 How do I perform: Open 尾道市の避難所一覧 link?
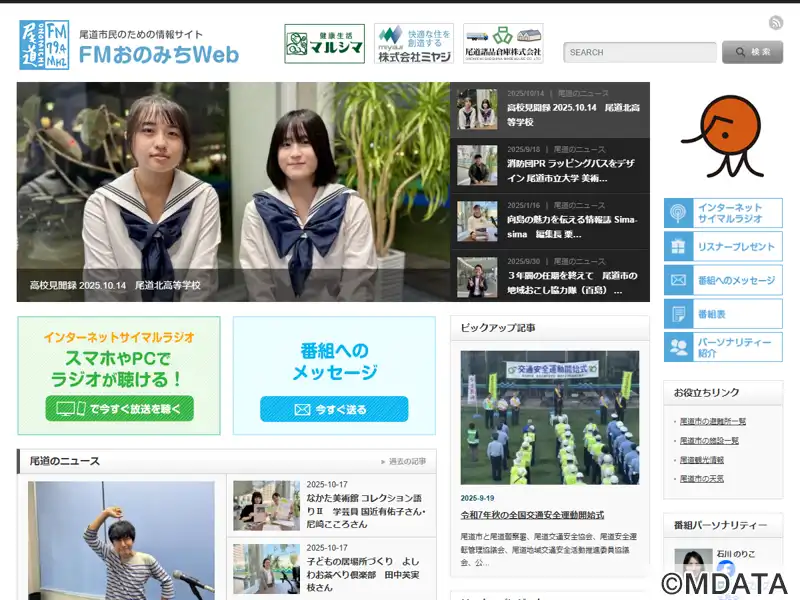click(x=713, y=422)
